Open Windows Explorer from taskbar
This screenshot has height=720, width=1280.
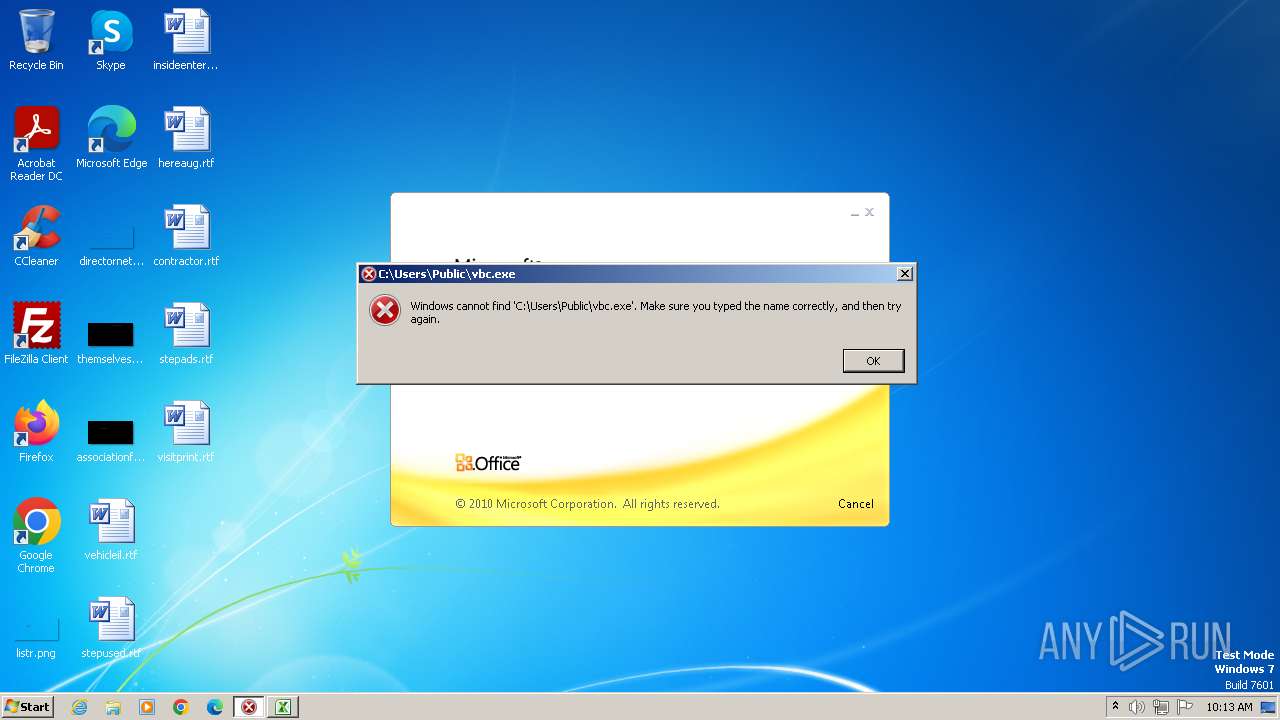(x=113, y=707)
